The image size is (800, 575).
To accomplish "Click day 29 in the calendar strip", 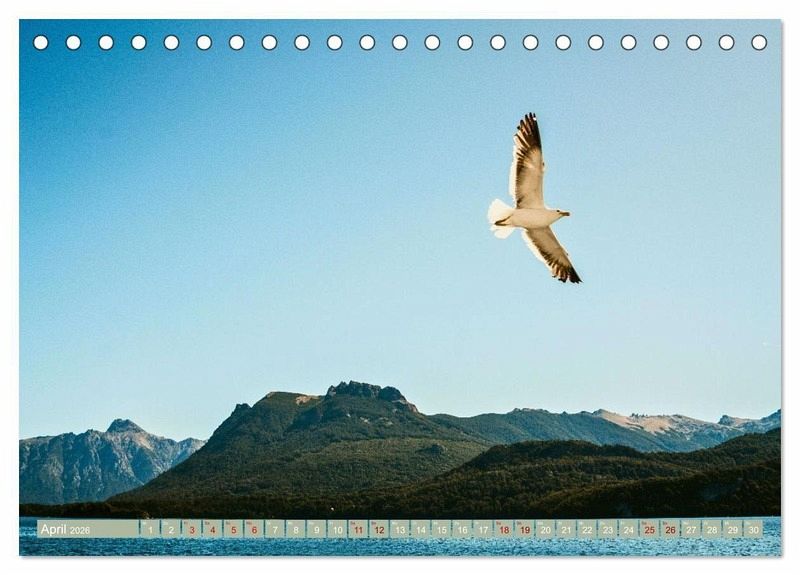I will pyautogui.click(x=733, y=529).
